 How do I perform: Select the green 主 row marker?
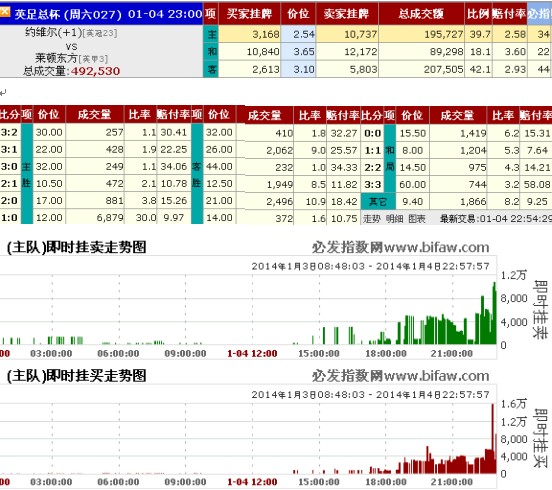coord(211,34)
